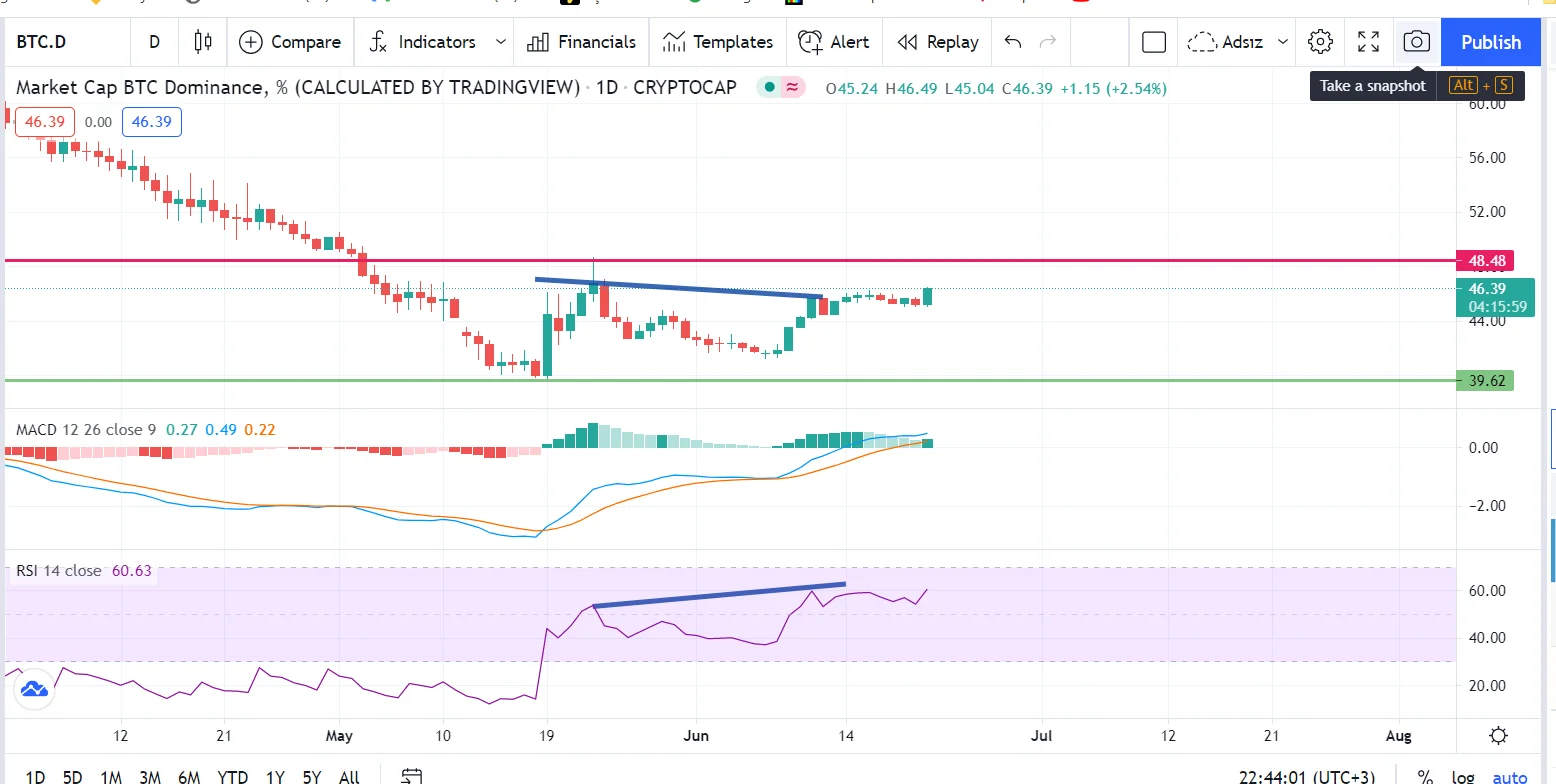The width and height of the screenshot is (1556, 784).
Task: Select the blue trendline on price chart
Action: coord(679,287)
